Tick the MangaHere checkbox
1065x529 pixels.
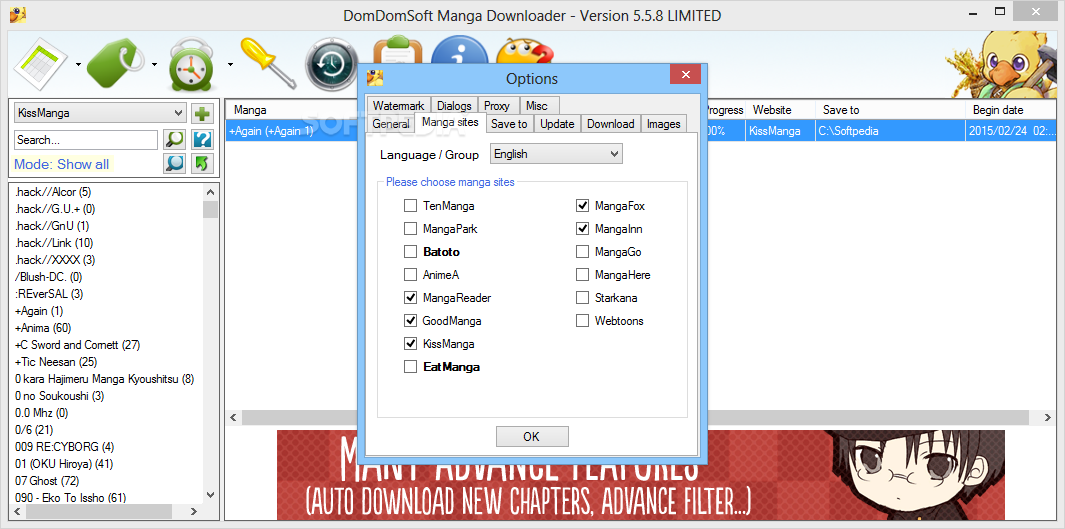tap(582, 274)
